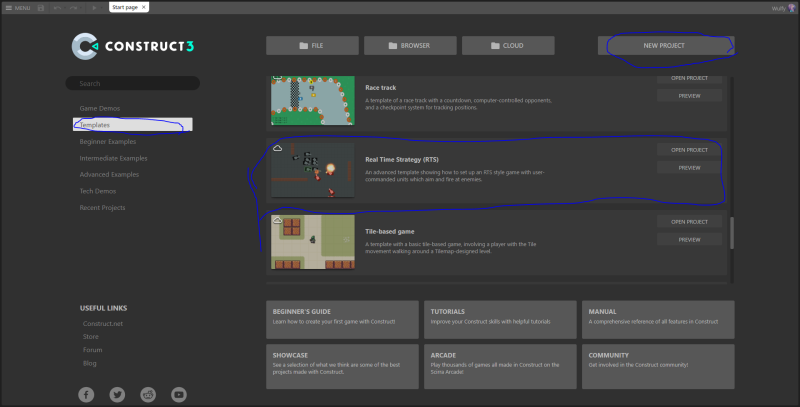The height and width of the screenshot is (407, 800).
Task: Click the folder icon on CLOUD button
Action: coord(495,45)
